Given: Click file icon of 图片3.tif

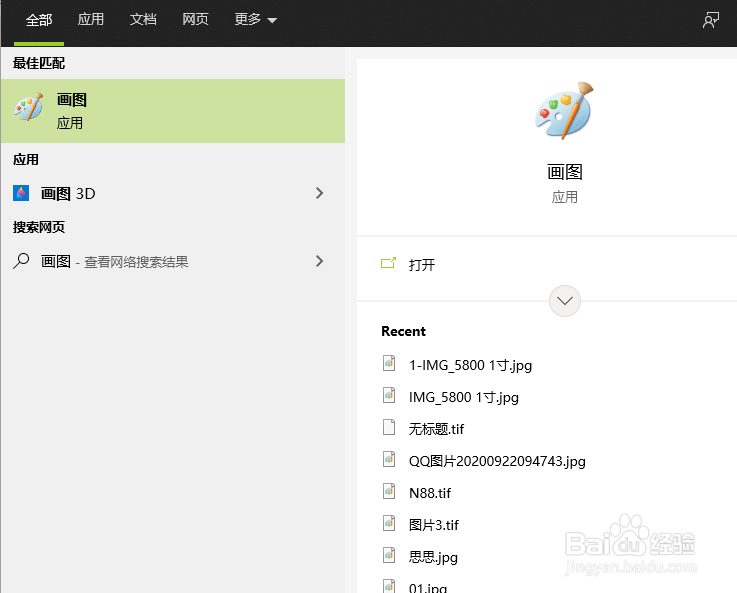Looking at the screenshot, I should coord(389,523).
